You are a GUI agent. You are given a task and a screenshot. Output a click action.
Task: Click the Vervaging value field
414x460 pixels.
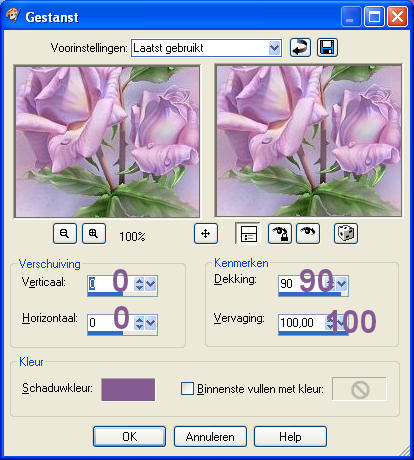click(x=302, y=322)
